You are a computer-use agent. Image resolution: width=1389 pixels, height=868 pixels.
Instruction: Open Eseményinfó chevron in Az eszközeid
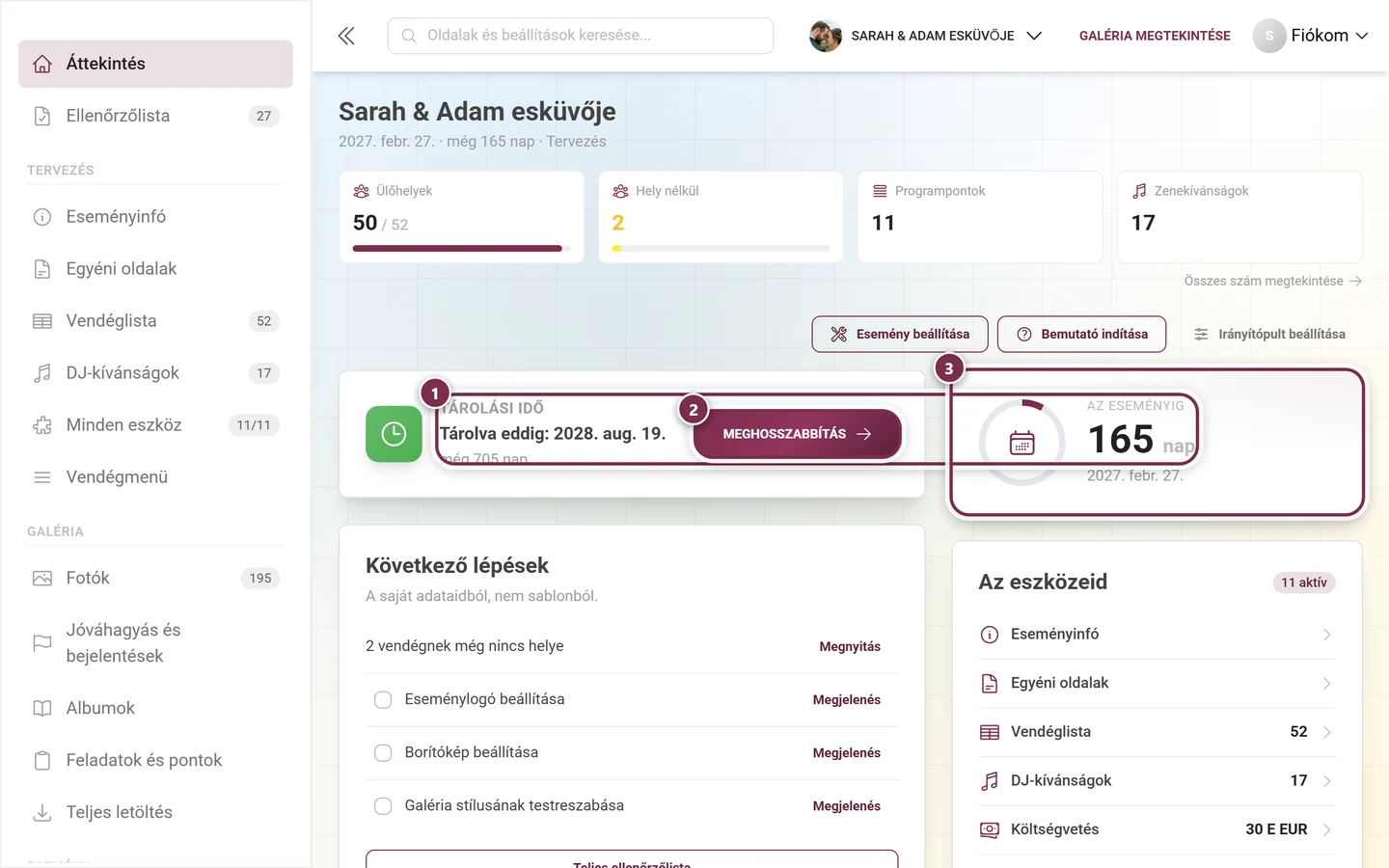click(x=1327, y=635)
